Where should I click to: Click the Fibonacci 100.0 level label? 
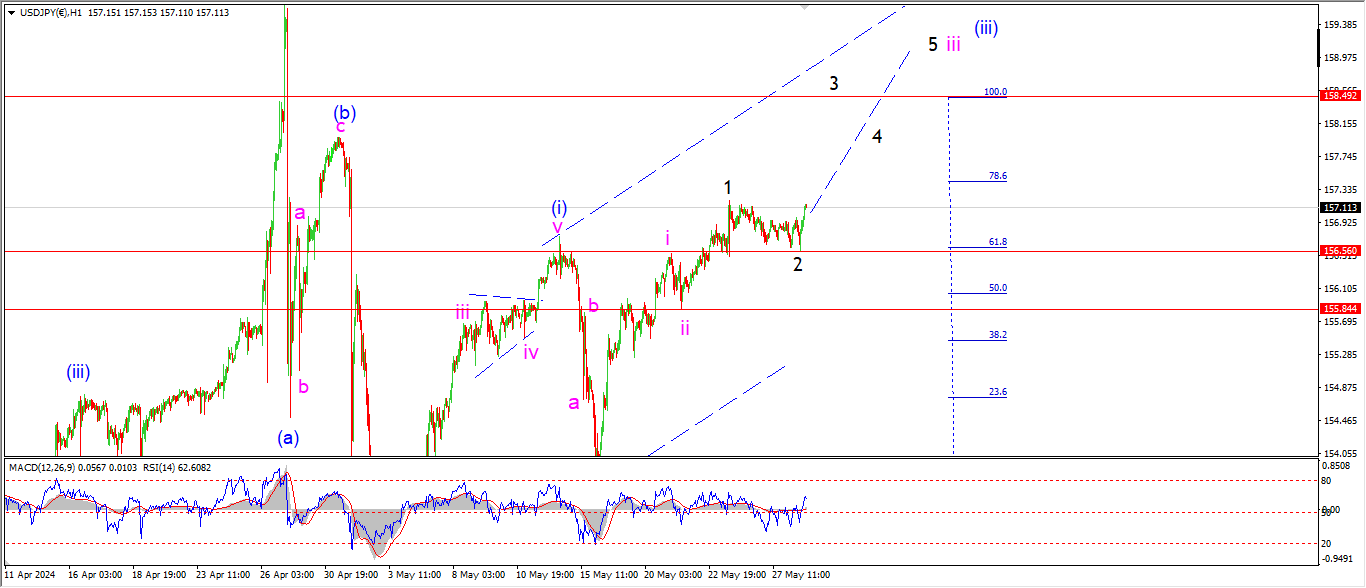[994, 92]
